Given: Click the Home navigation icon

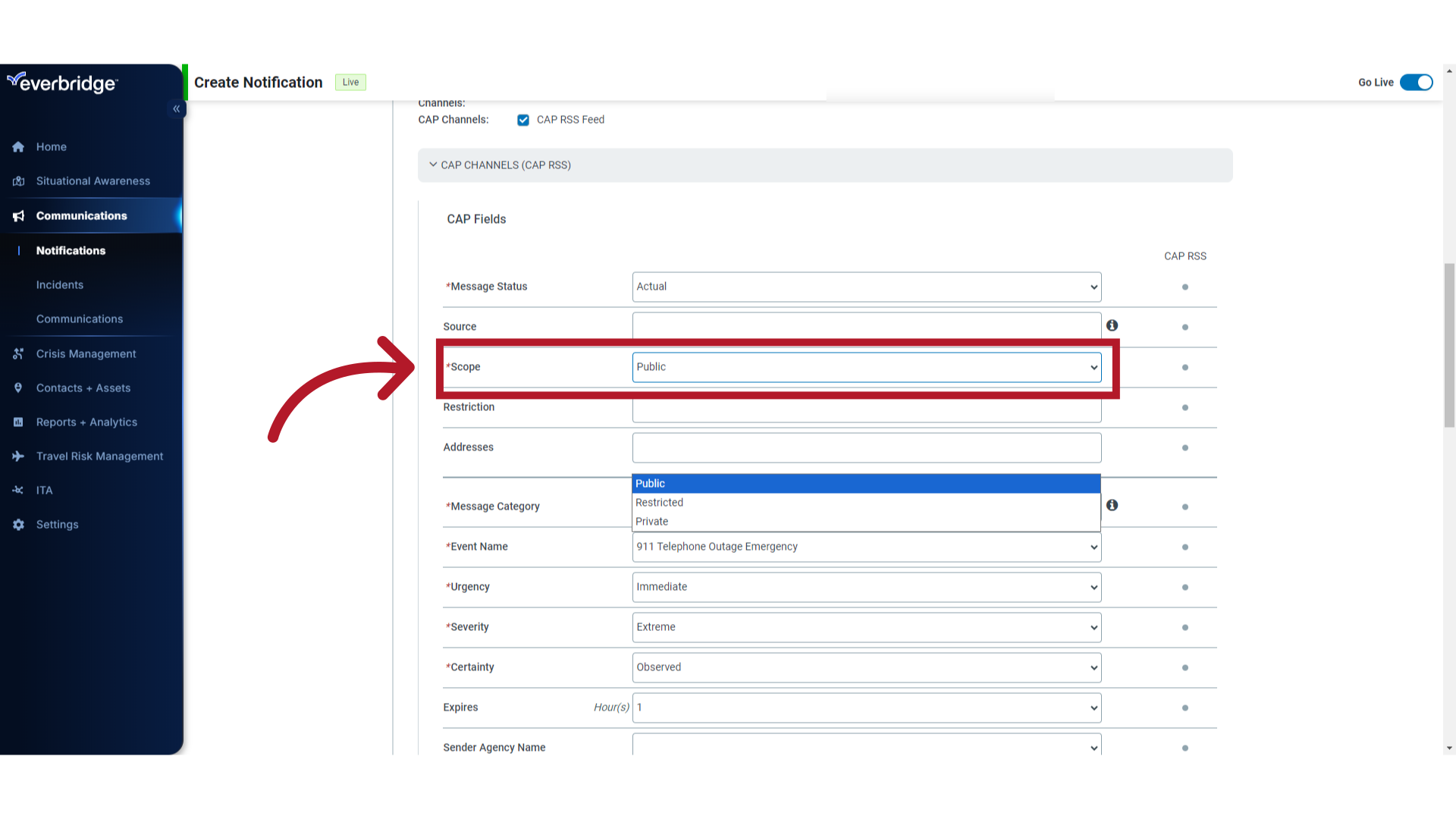Looking at the screenshot, I should pyautogui.click(x=19, y=146).
